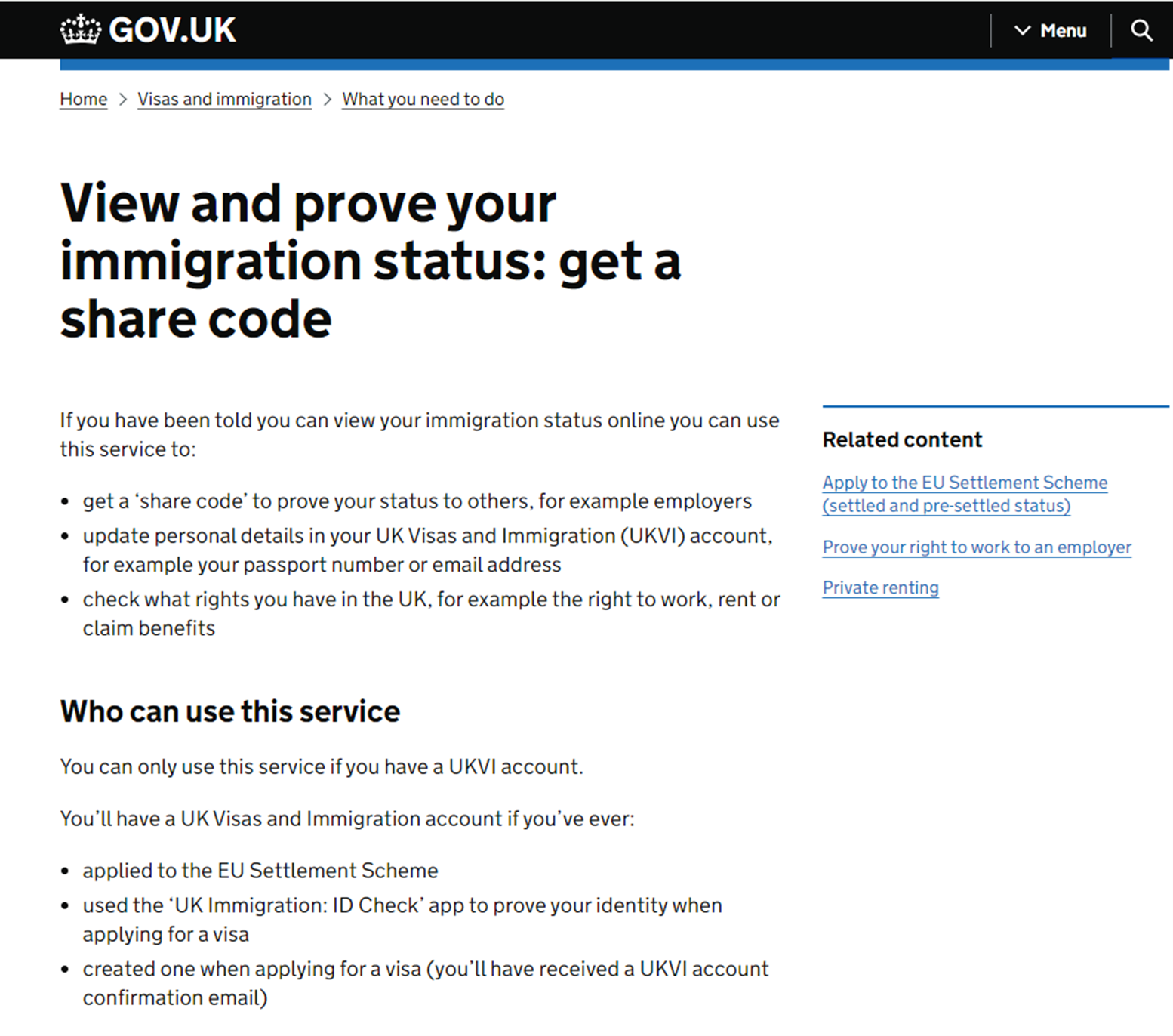Screen dimensions: 1173x1036
Task: Expand the Menu dropdown
Action: [x=1050, y=30]
